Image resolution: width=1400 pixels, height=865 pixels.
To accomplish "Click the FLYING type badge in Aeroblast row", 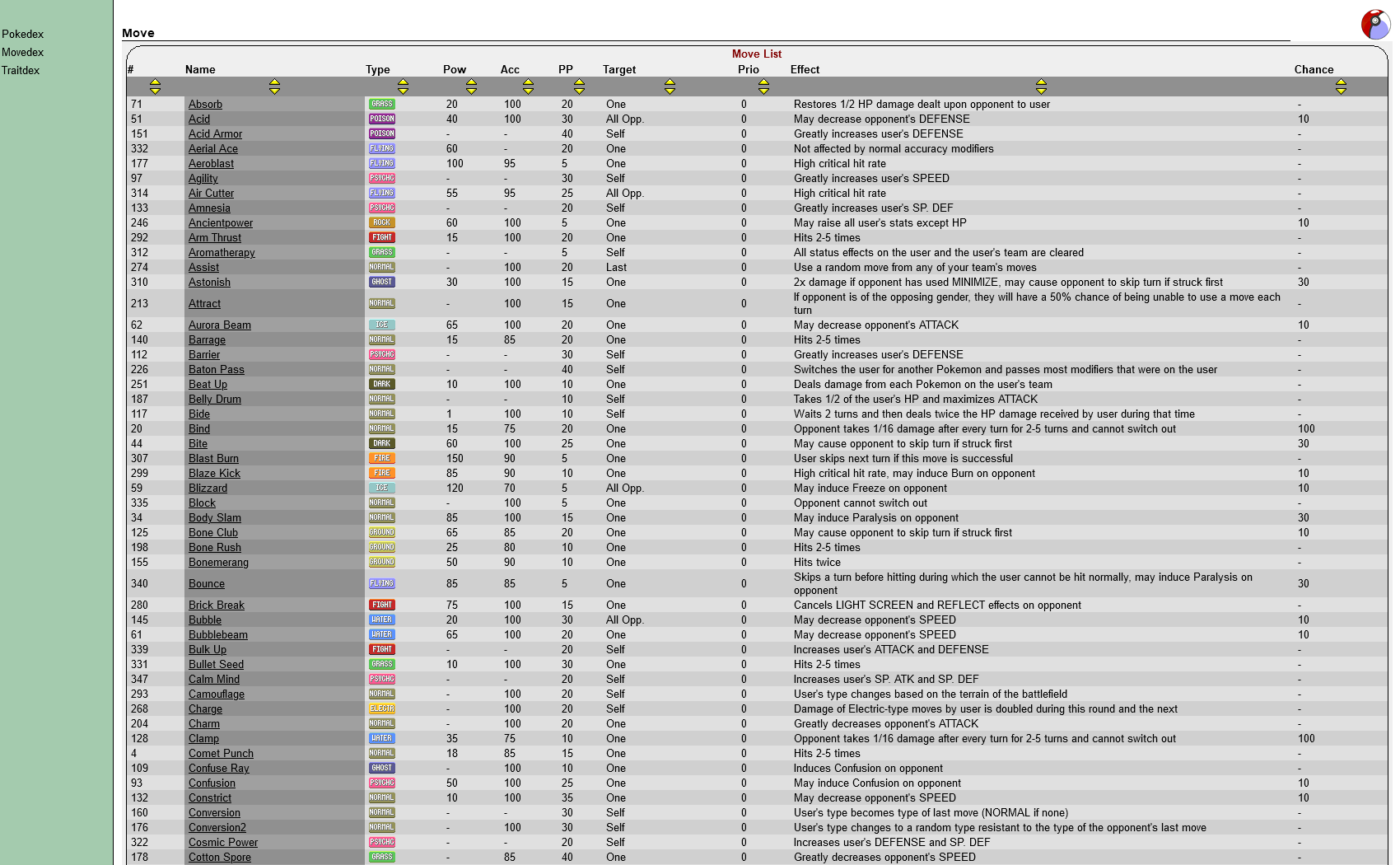I will tap(382, 163).
